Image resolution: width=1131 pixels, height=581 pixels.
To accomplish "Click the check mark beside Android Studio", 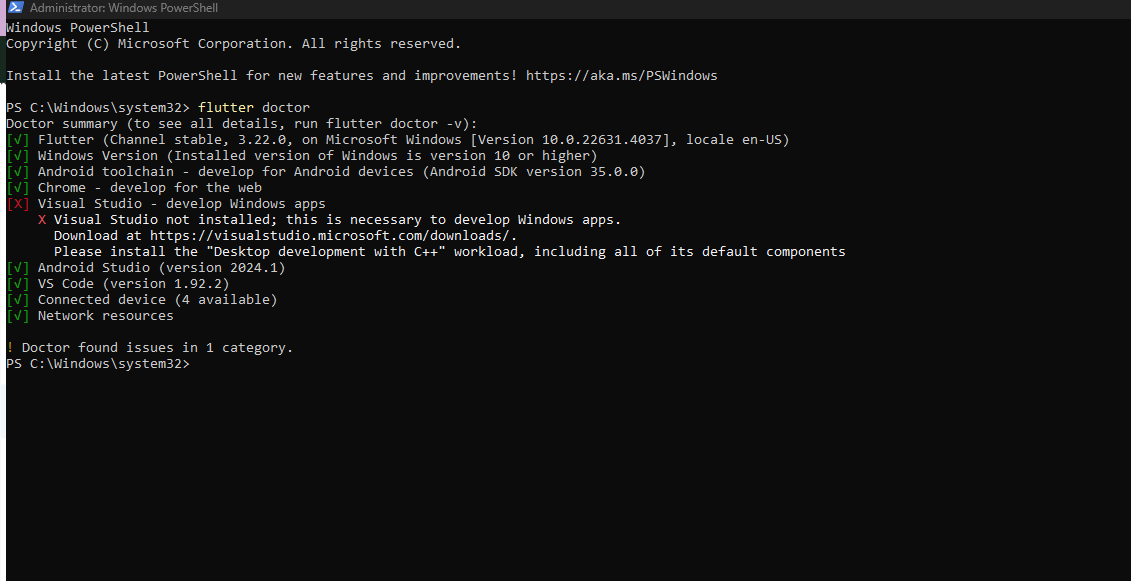I will 18,268.
